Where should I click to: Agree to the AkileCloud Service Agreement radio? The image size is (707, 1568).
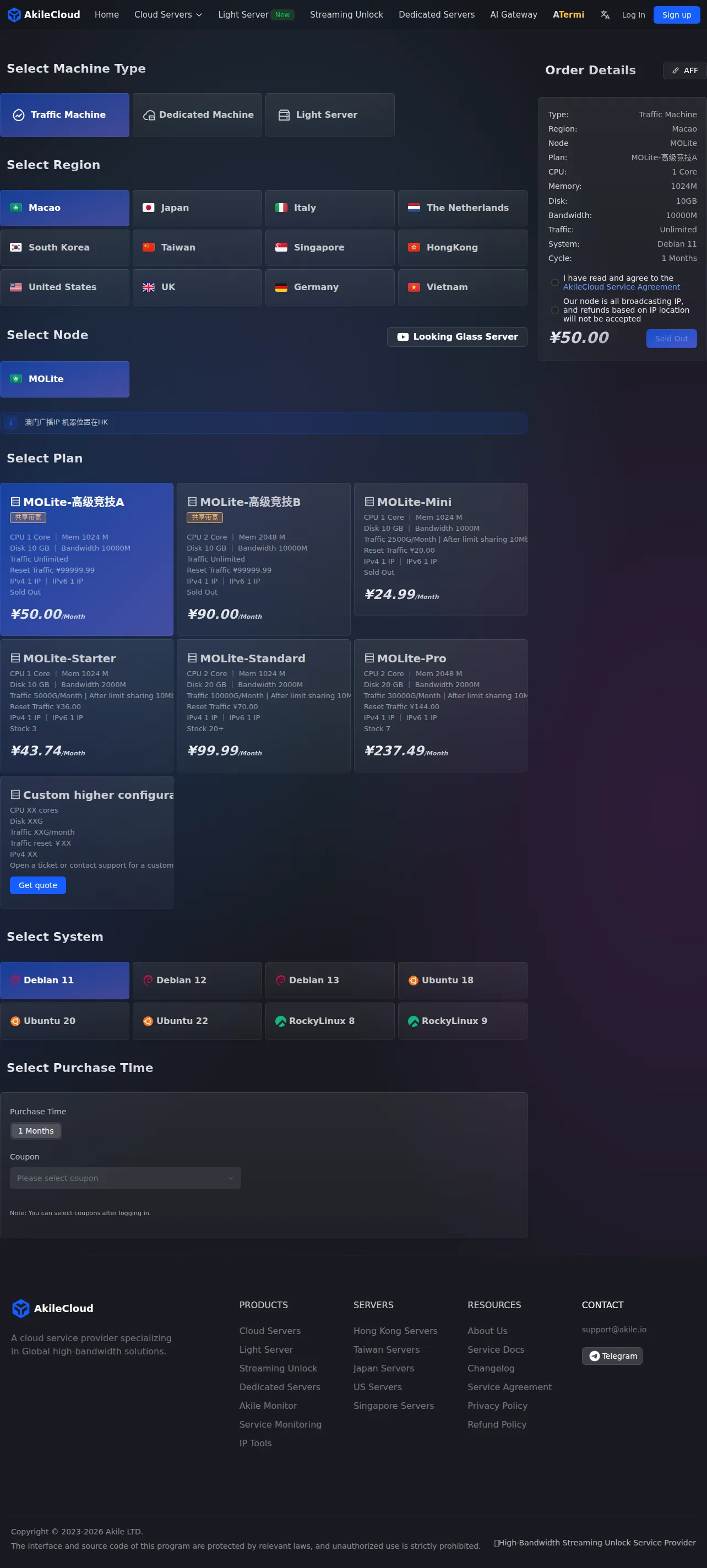[555, 282]
